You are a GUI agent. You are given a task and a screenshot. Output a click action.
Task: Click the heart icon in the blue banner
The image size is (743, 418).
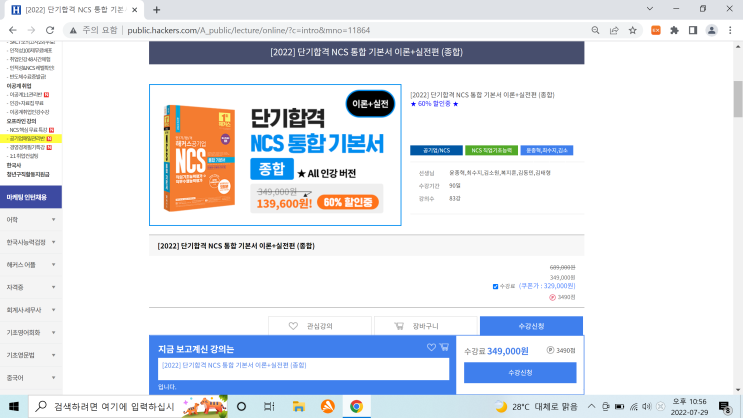point(431,347)
